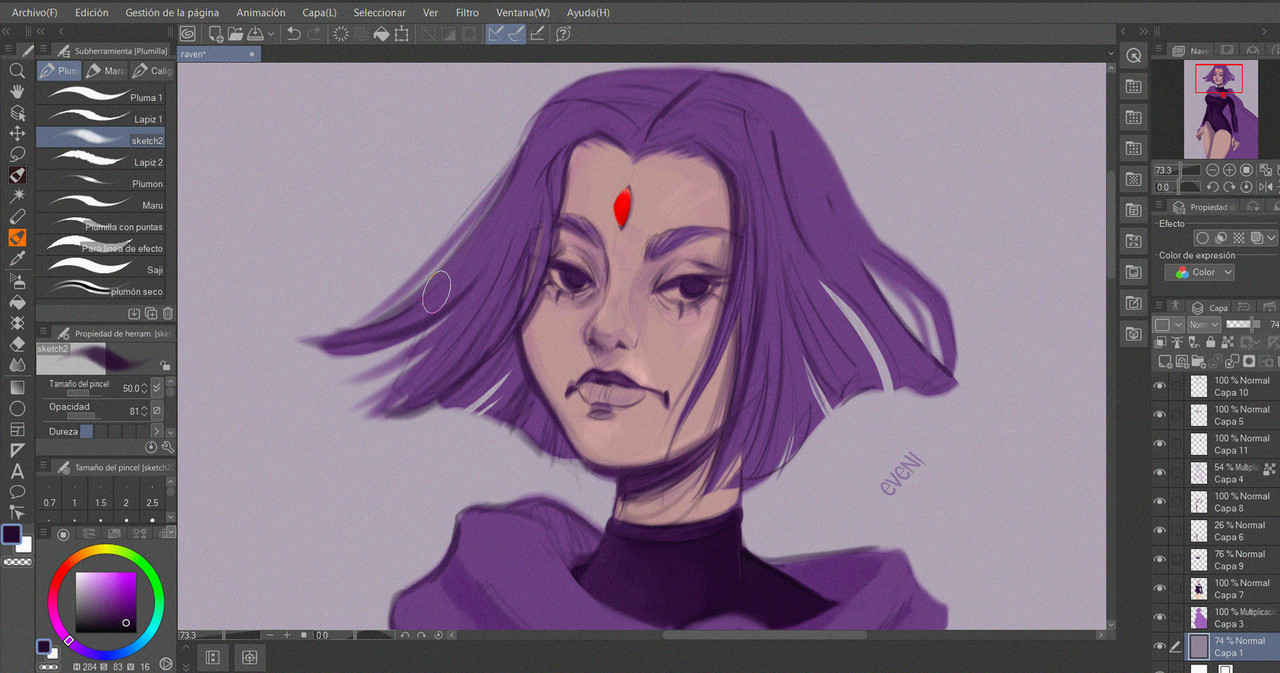The image size is (1280, 673).
Task: Hide layer Capa 3
Action: (1159, 618)
